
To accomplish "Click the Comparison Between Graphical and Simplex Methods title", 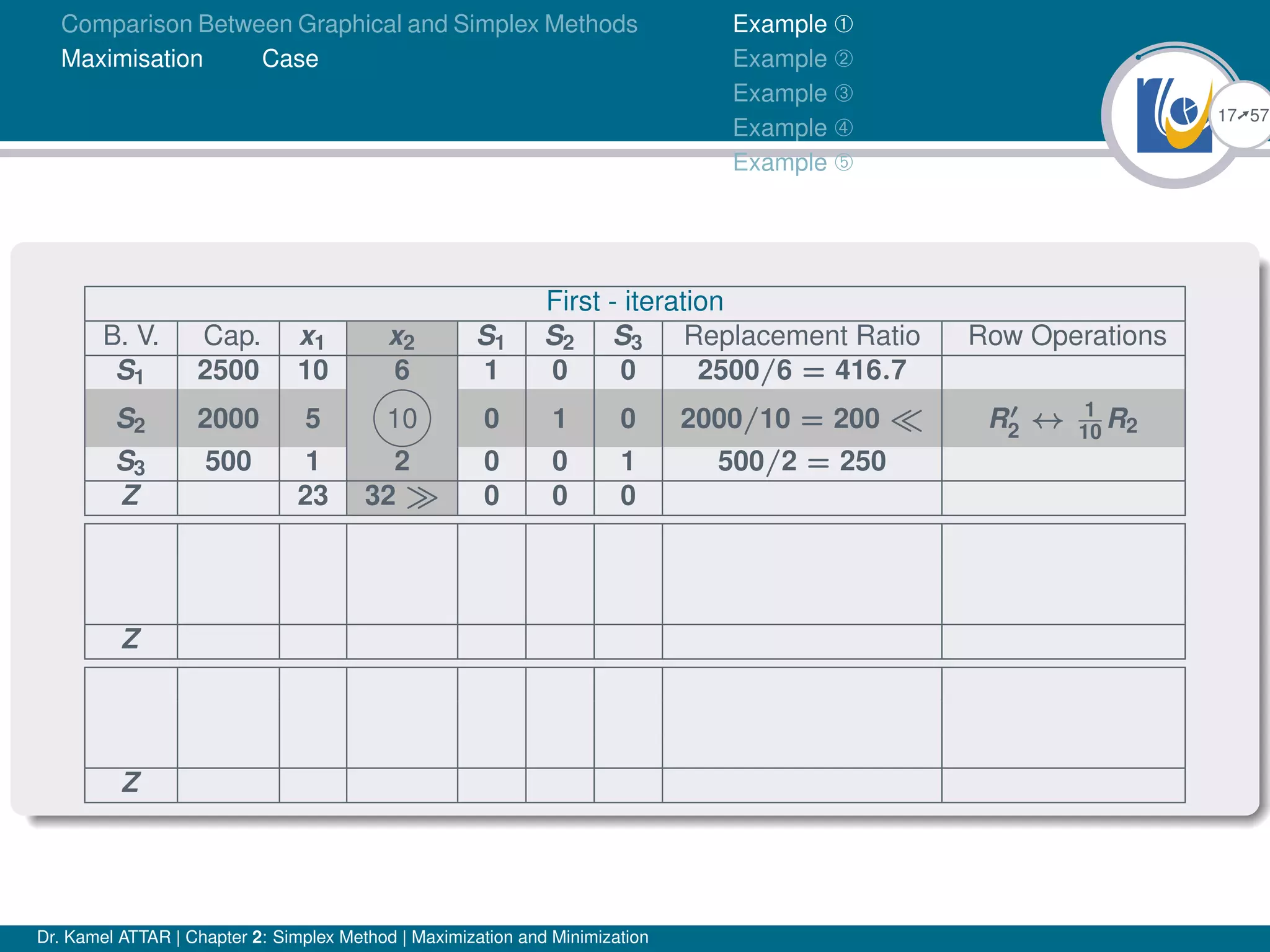I will 349,24.
